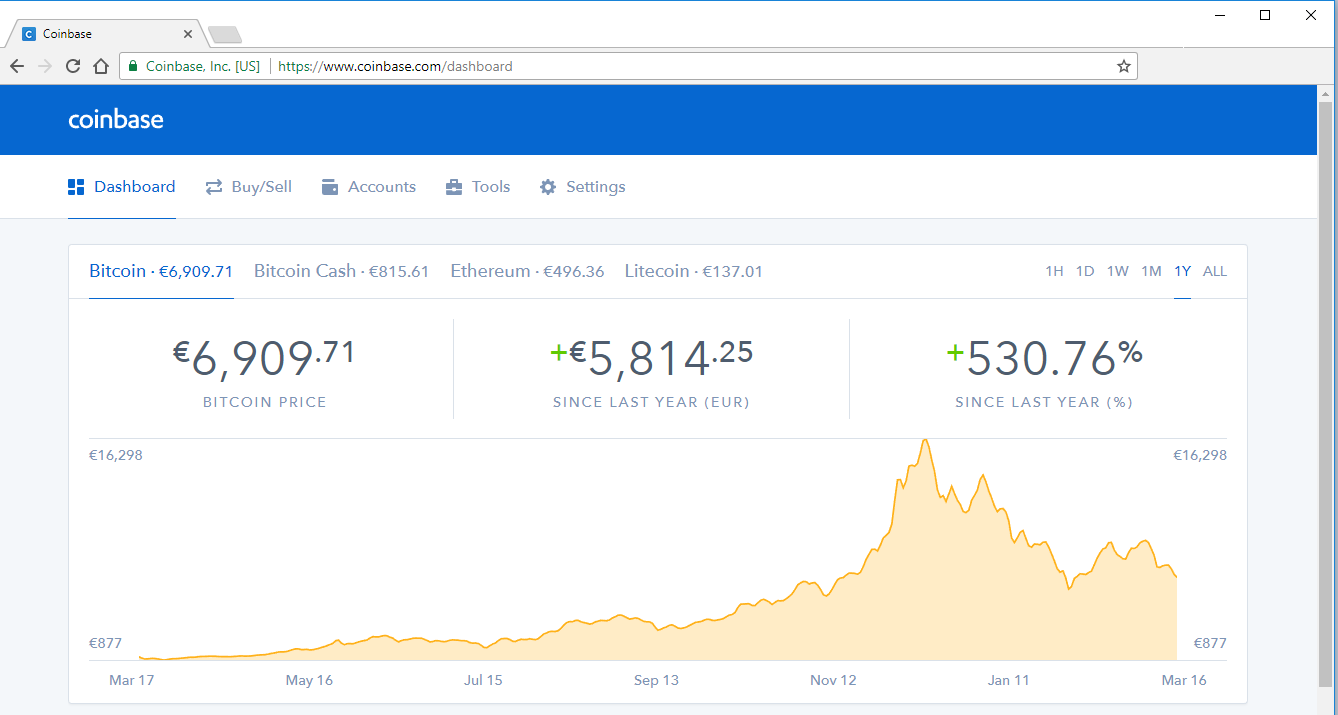Viewport: 1338px width, 715px height.
Task: View site security info via padlock icon
Action: (133, 66)
